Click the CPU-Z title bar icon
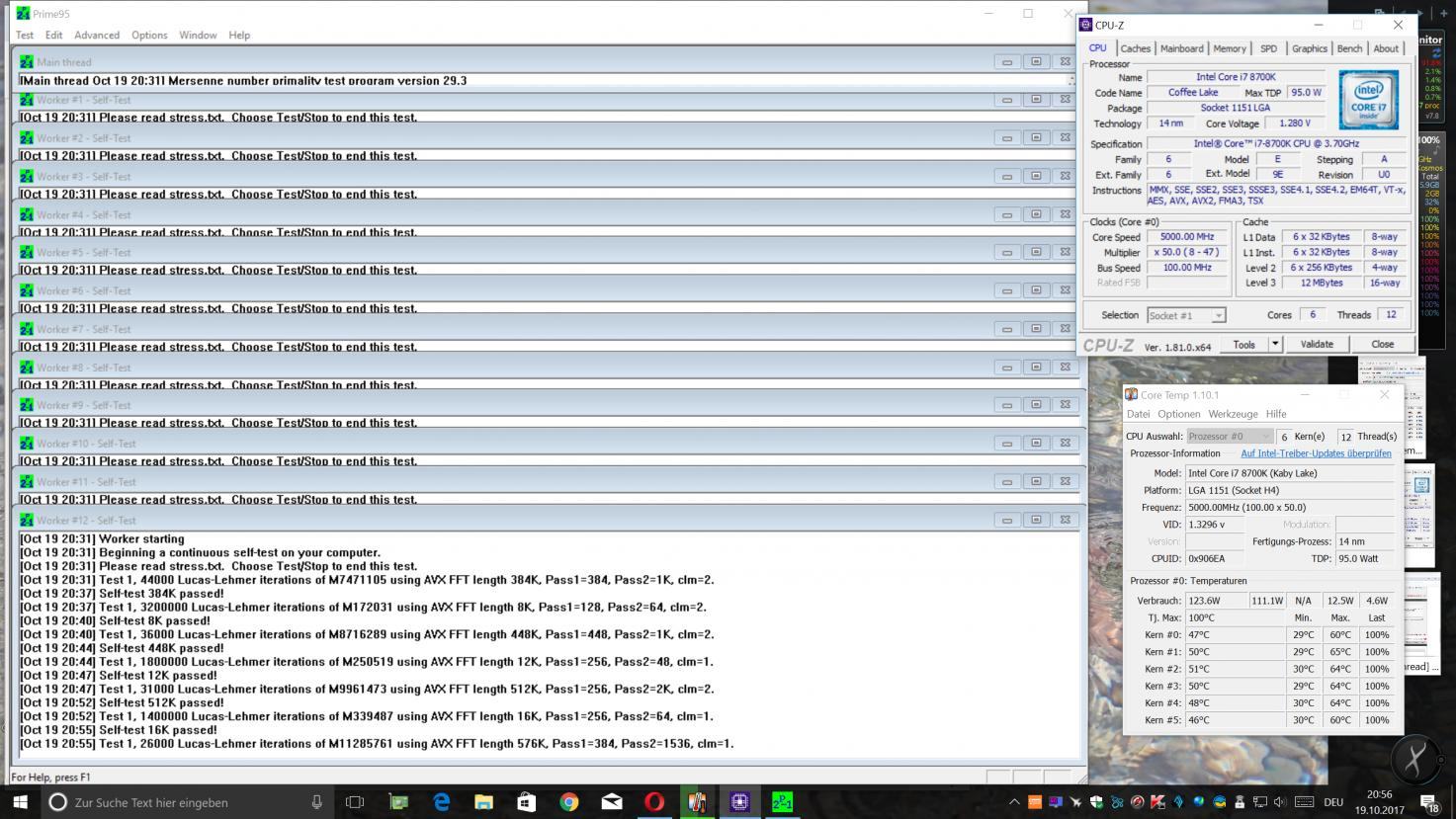The width and height of the screenshot is (1456, 819). [1086, 25]
